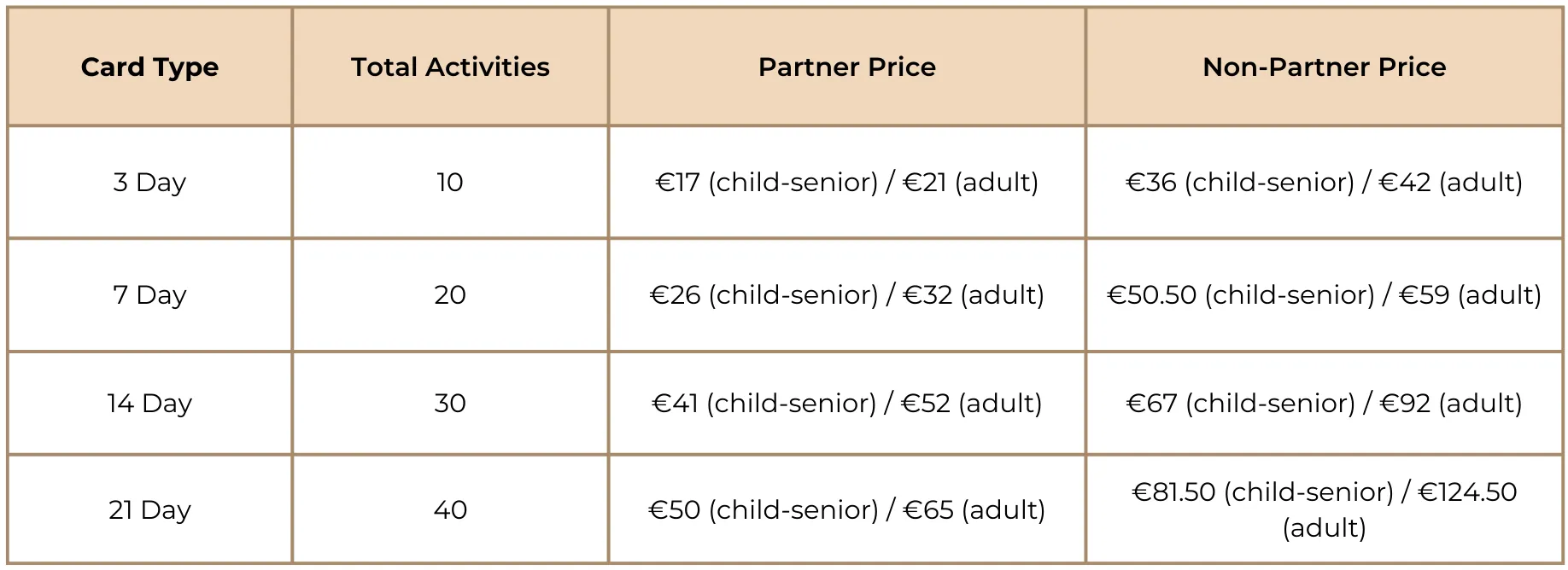The width and height of the screenshot is (1568, 570).
Task: Select the non-partner price €81.50 / €124.50 cell
Action: click(1324, 509)
